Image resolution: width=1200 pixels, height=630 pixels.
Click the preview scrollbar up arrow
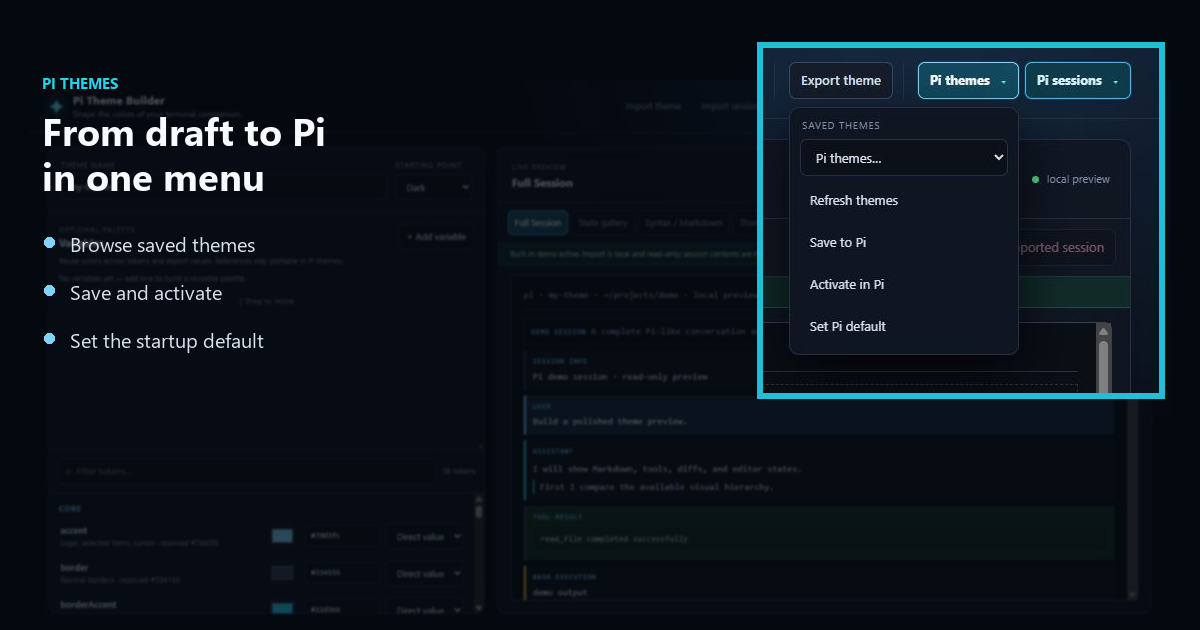coord(1104,331)
